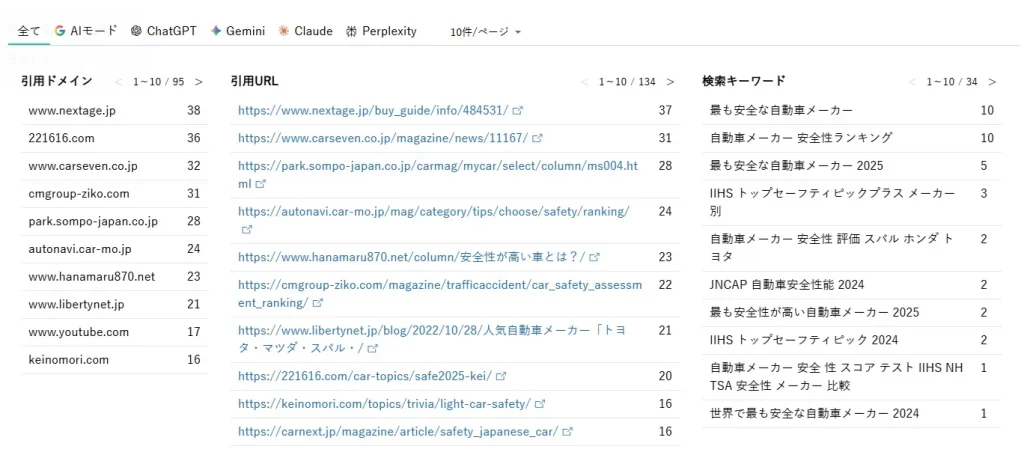Select the 全て tab
The image size is (1024, 473).
click(x=29, y=31)
